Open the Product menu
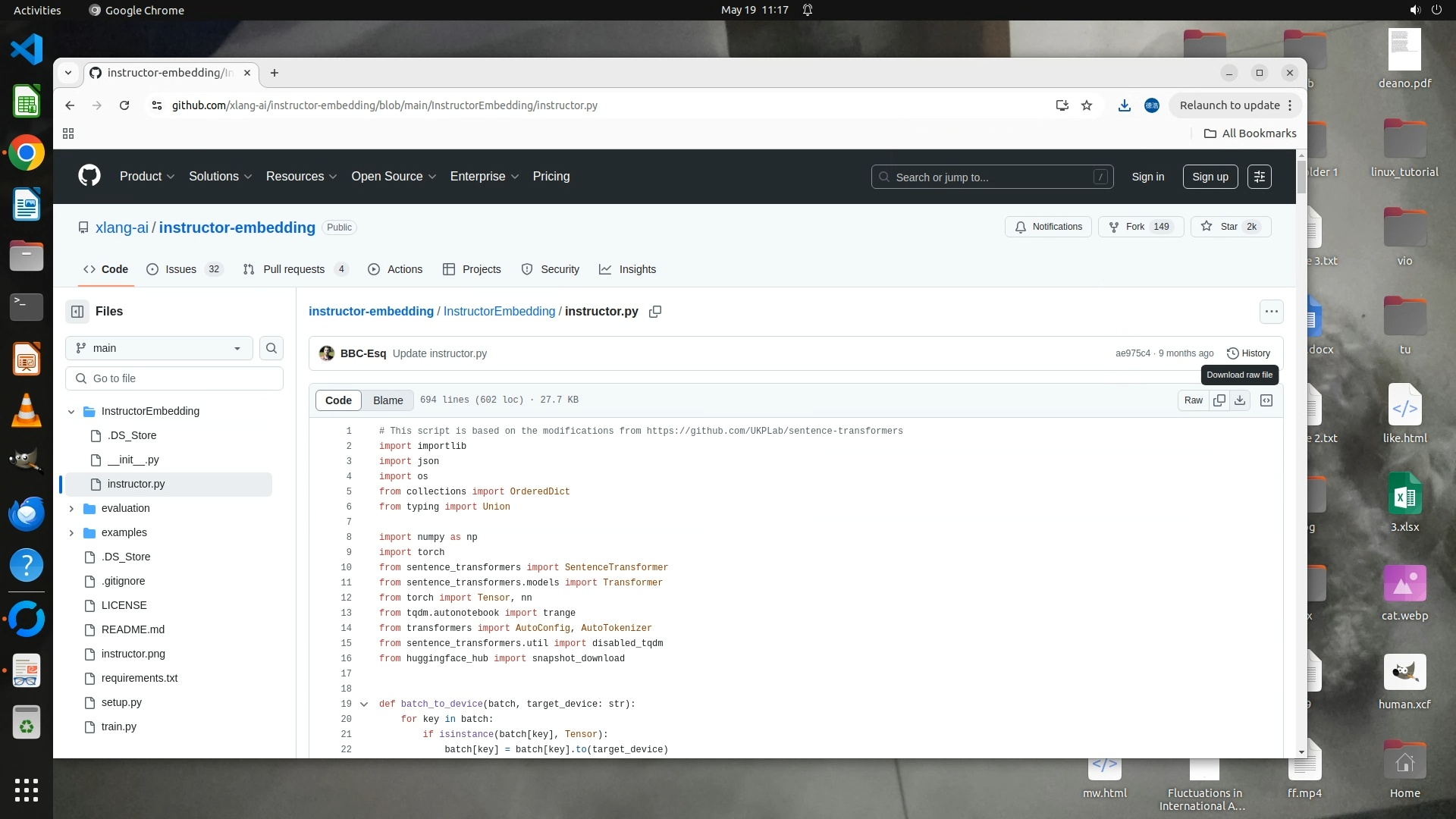The height and width of the screenshot is (819, 1456). click(x=147, y=176)
